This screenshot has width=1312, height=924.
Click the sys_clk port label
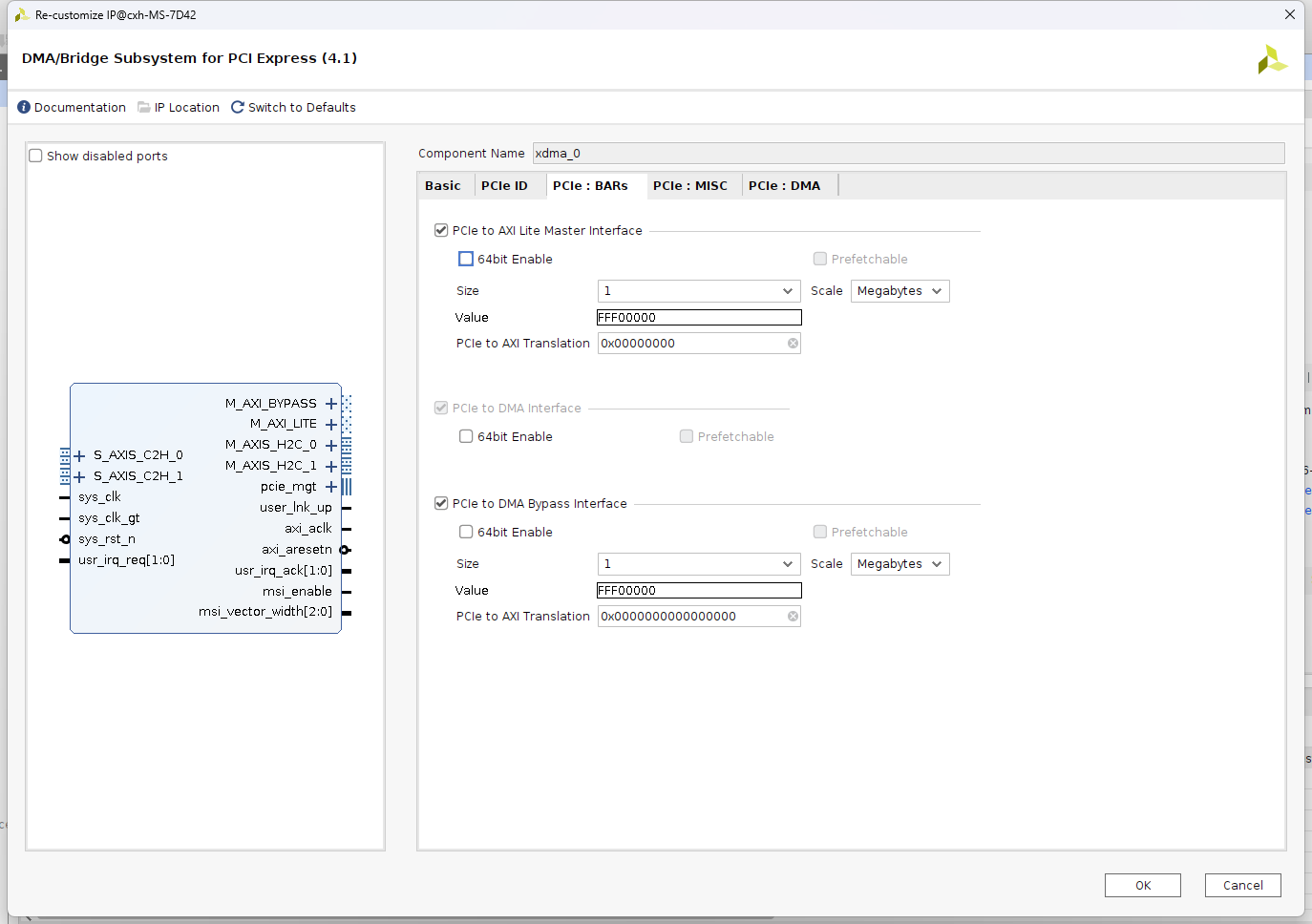tap(99, 497)
